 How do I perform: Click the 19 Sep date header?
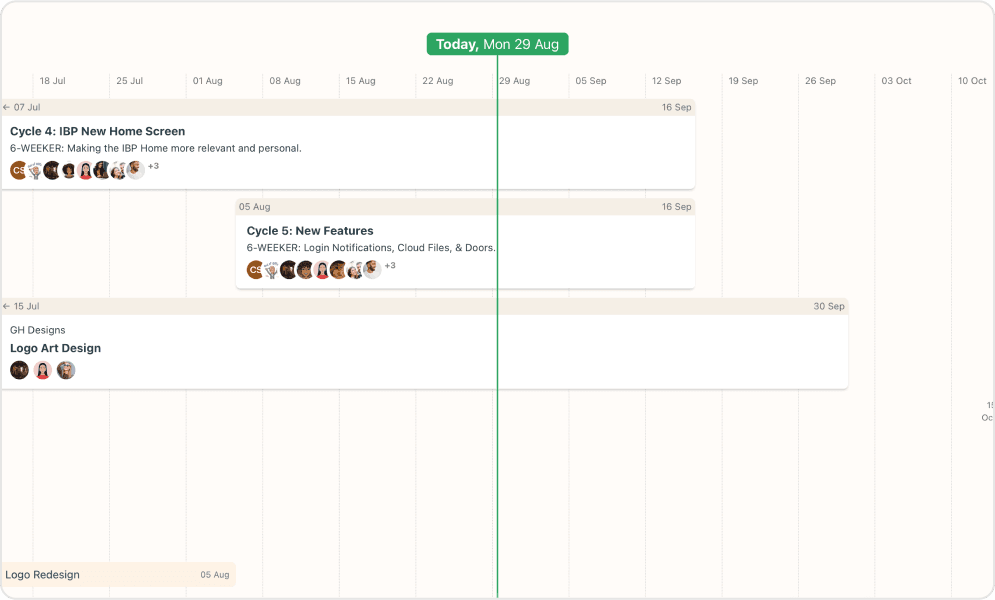pos(743,81)
